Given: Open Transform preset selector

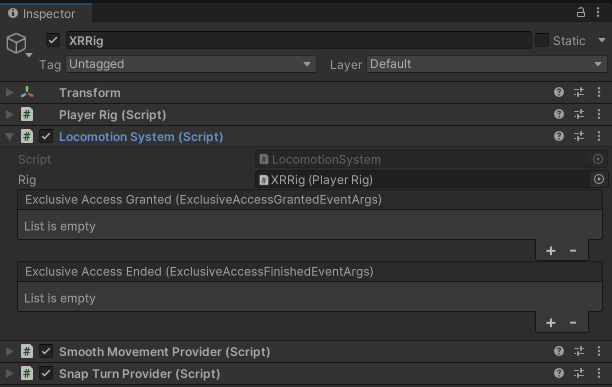Looking at the screenshot, I should [579, 92].
